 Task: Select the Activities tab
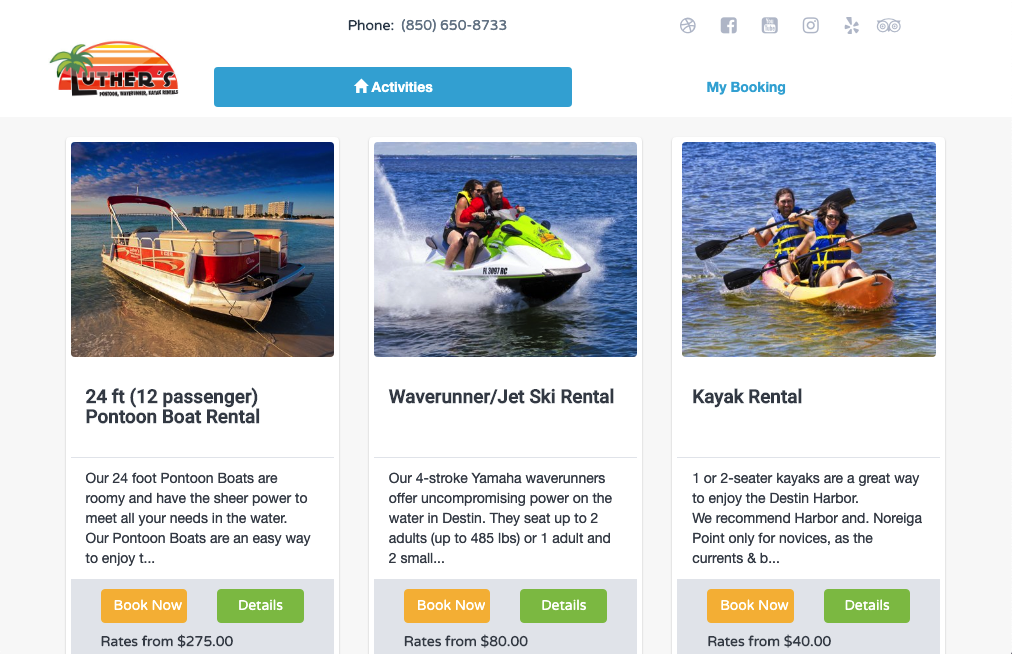tap(393, 87)
